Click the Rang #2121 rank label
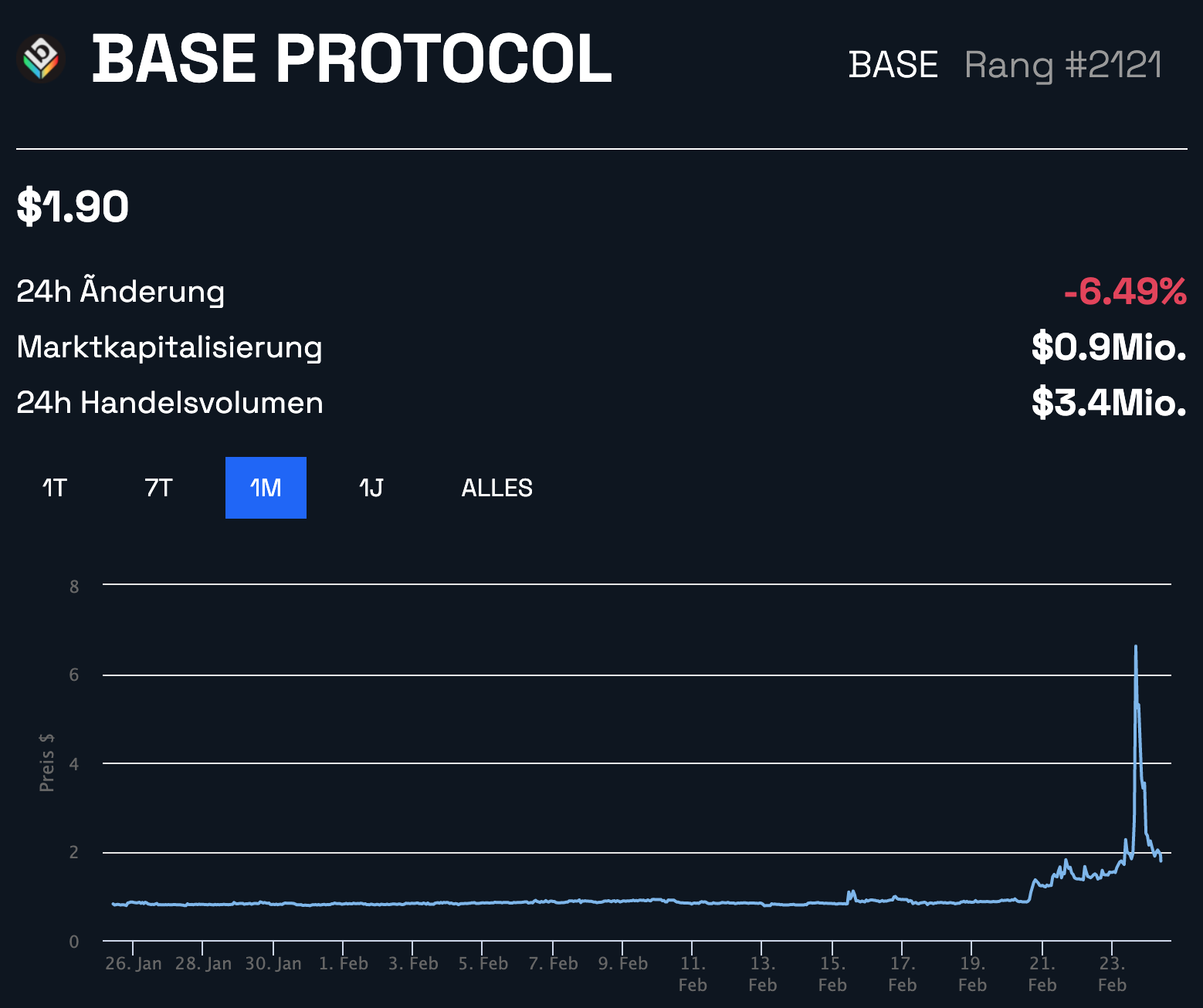The height and width of the screenshot is (1008, 1203). [1062, 65]
